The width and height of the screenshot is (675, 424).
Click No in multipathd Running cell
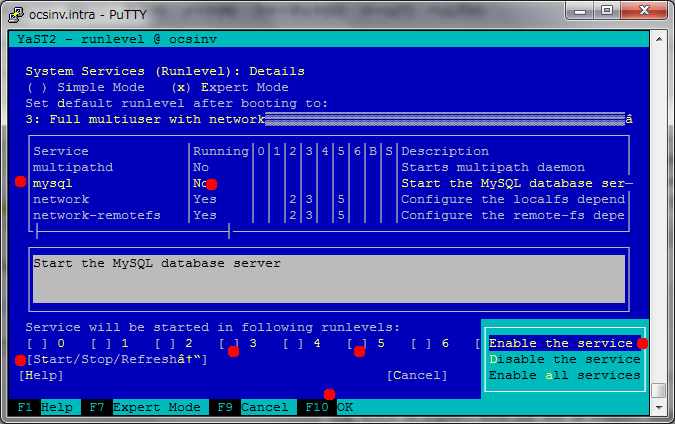click(201, 167)
